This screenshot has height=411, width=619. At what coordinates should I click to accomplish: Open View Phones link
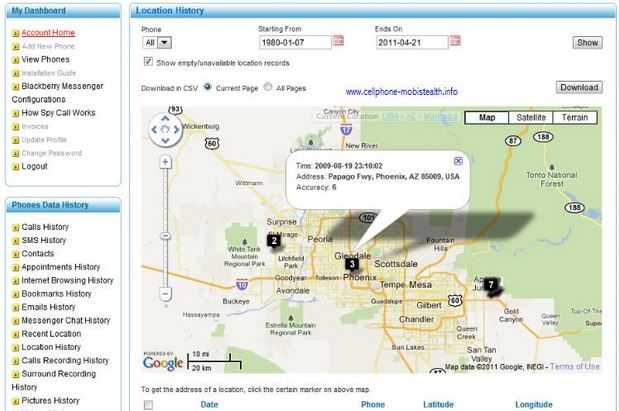coord(45,60)
